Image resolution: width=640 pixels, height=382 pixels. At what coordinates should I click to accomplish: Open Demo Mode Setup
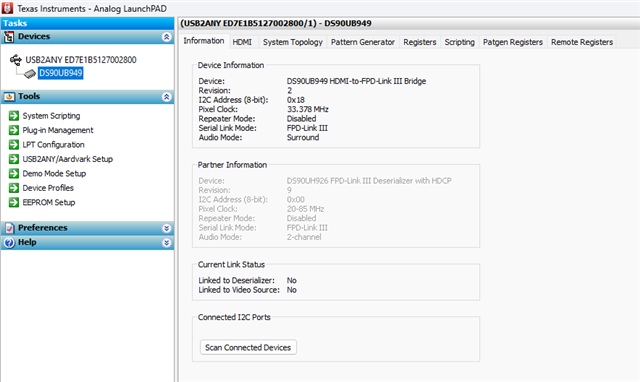[54, 173]
